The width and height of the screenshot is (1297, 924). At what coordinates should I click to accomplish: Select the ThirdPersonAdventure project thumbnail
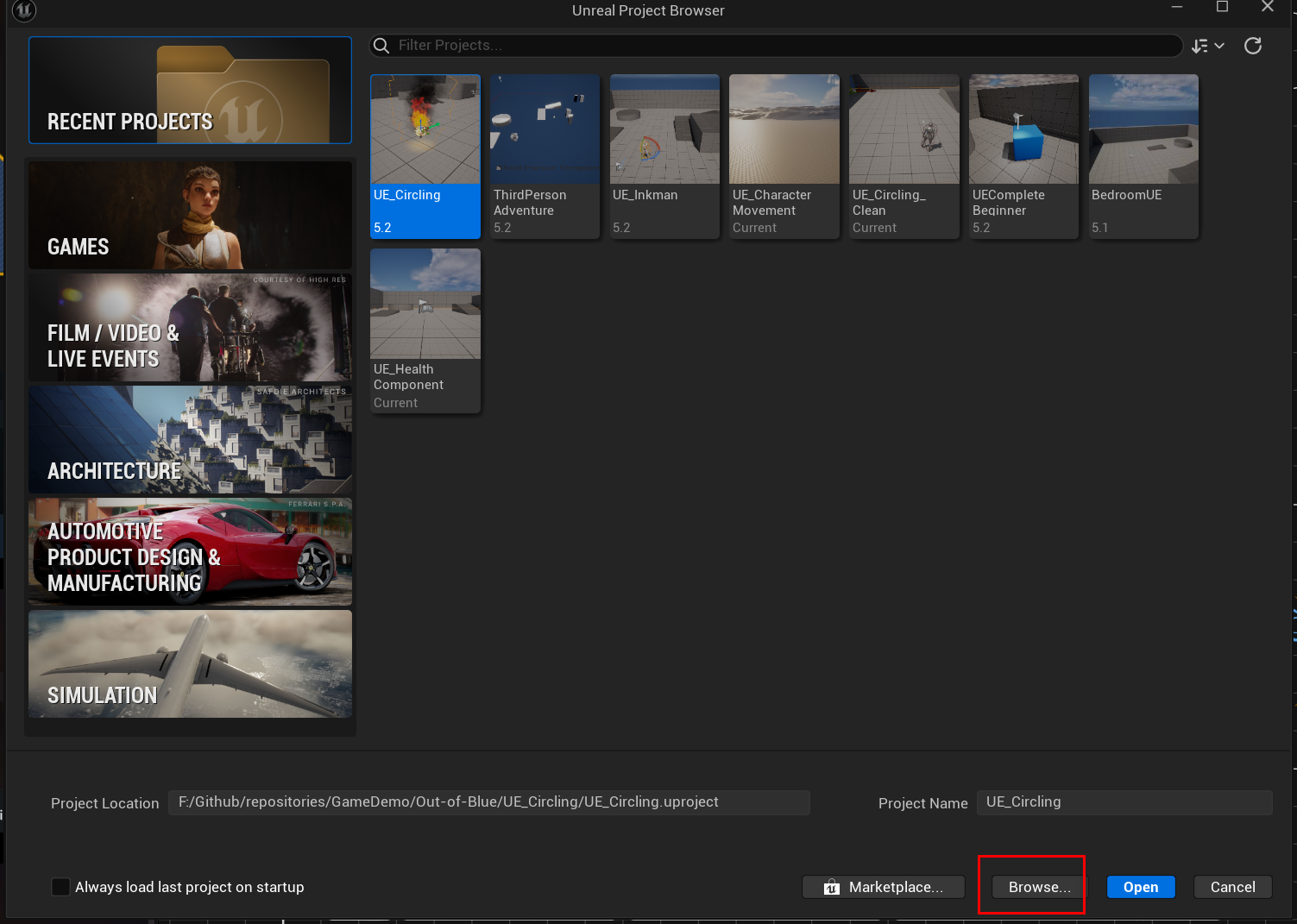point(545,129)
